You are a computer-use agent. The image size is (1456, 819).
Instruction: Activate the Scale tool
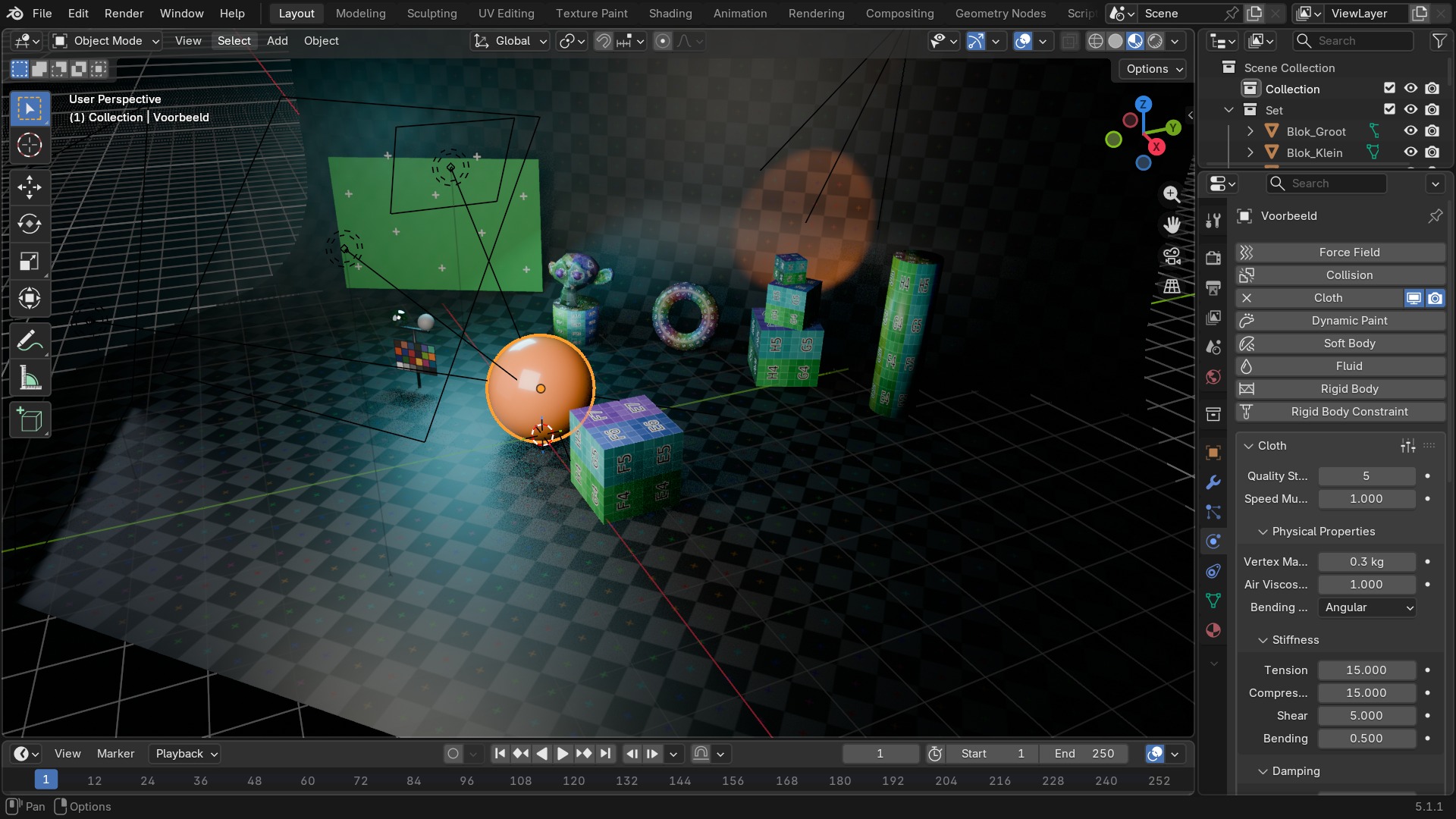pyautogui.click(x=30, y=262)
